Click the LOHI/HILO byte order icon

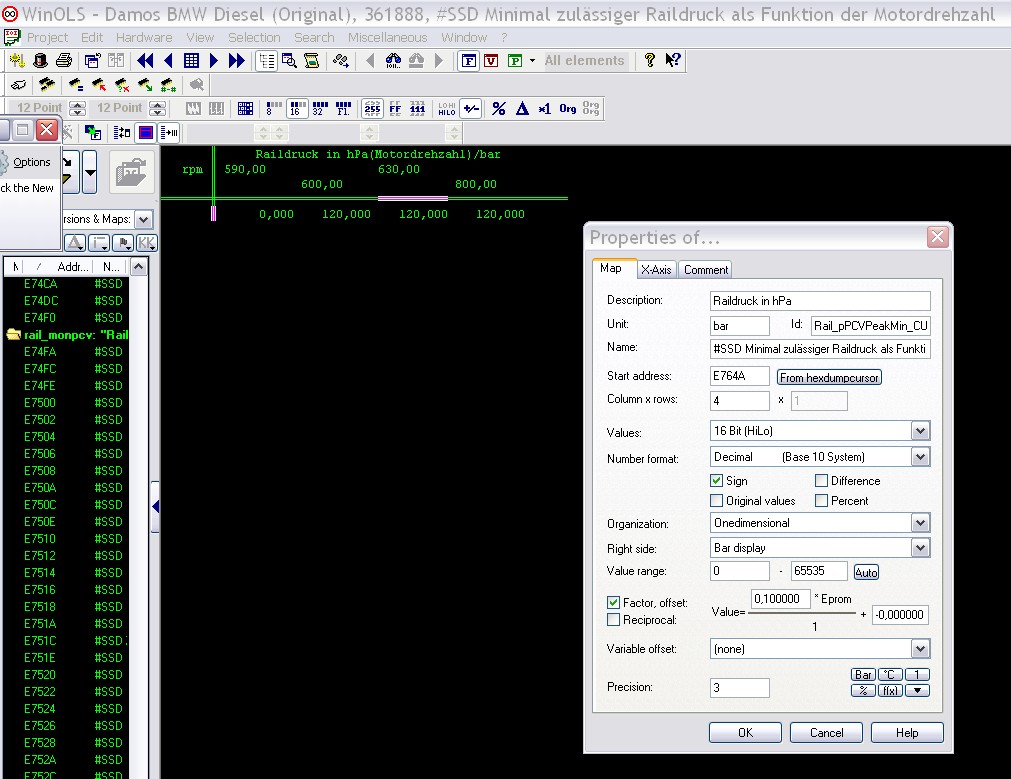pyautogui.click(x=446, y=108)
